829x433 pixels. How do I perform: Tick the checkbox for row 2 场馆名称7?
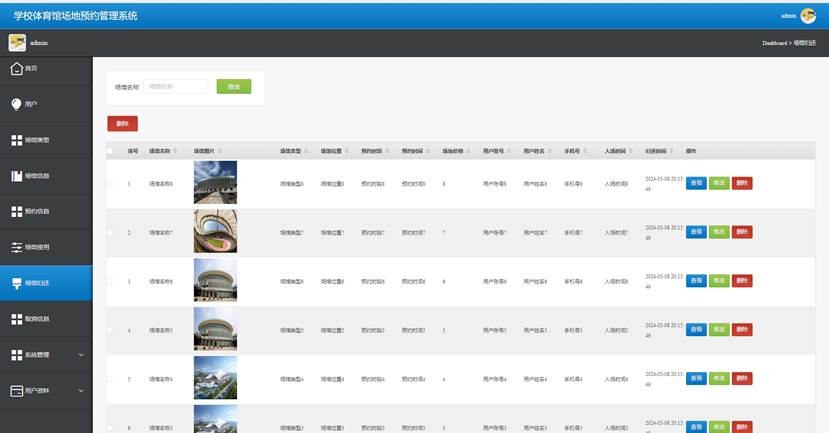click(109, 233)
